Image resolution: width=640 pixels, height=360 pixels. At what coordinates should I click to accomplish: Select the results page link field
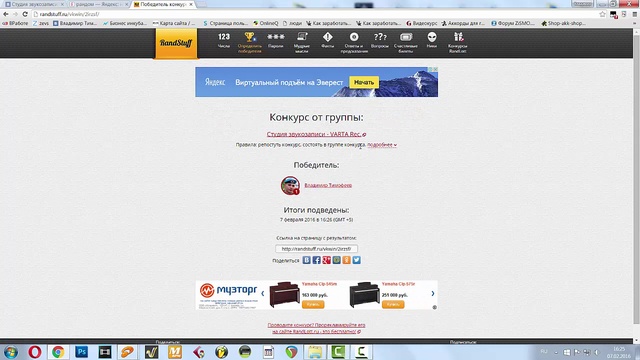coord(316,249)
